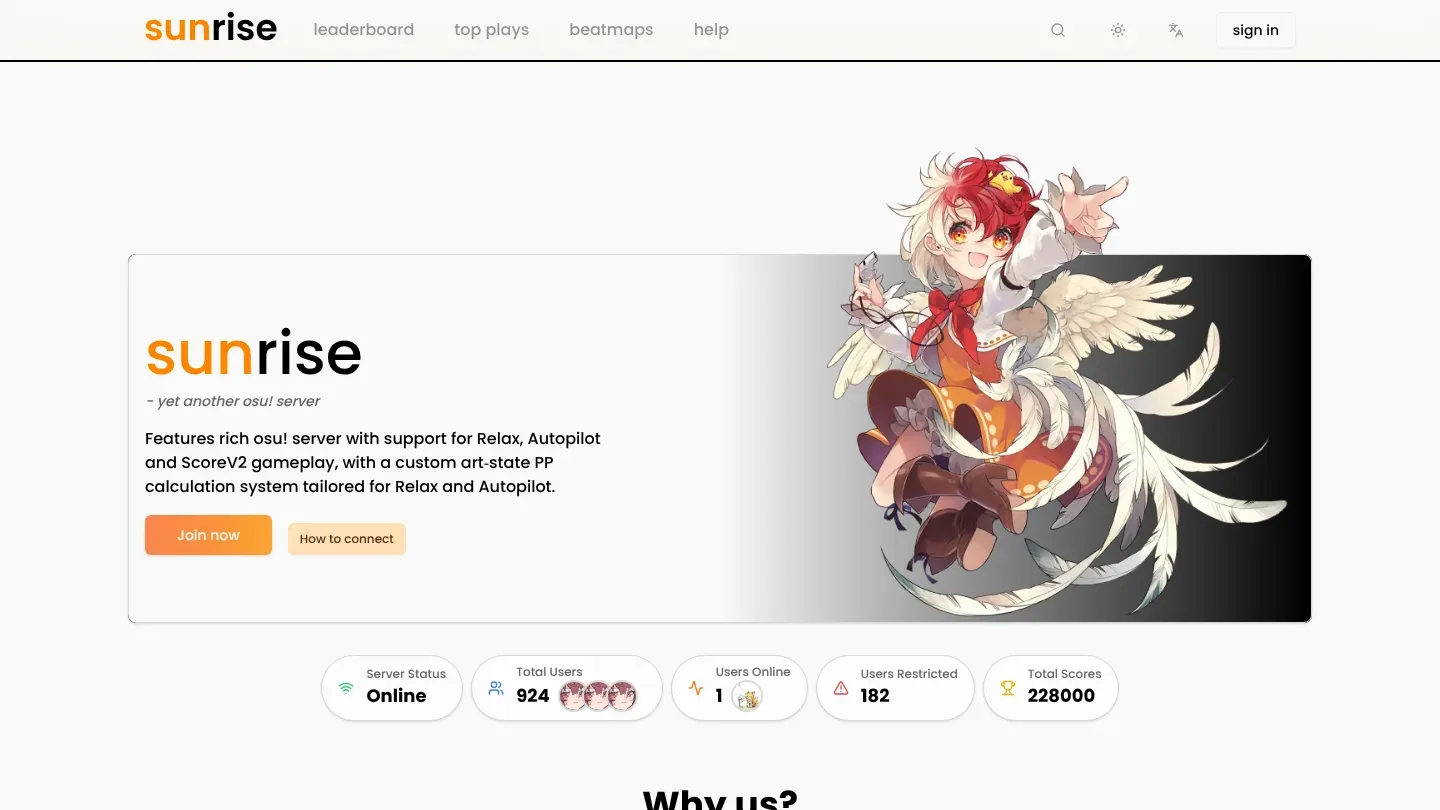The image size is (1440, 810).
Task: Click the sunrise logo in header
Action: tap(211, 29)
